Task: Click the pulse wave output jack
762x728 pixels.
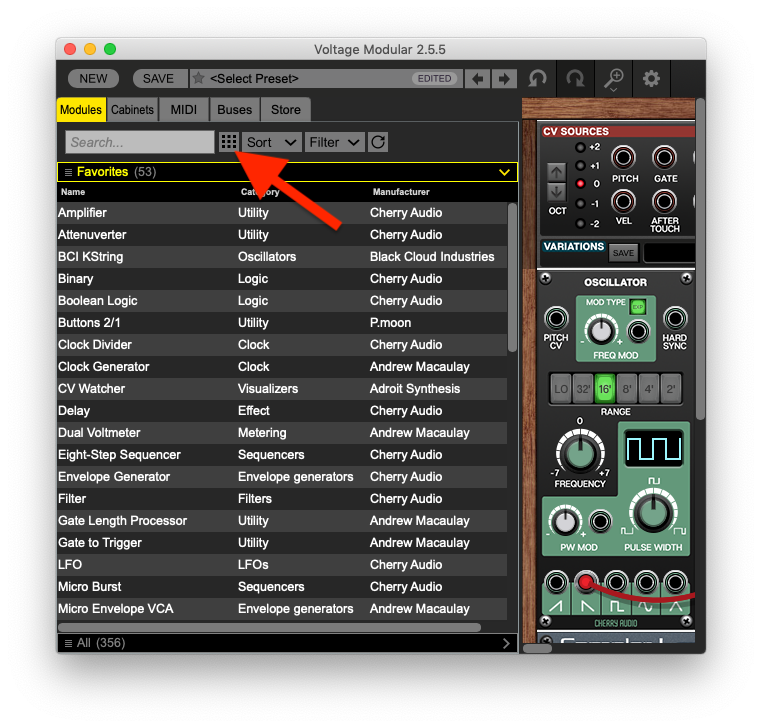Action: click(616, 582)
